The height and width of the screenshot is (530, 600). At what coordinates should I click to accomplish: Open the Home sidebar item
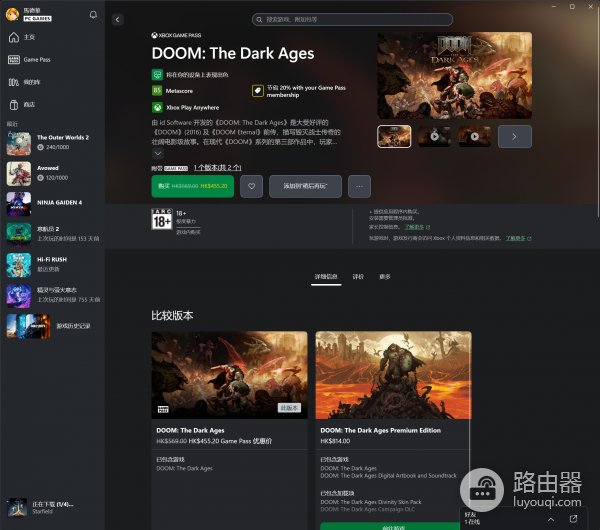pos(52,37)
